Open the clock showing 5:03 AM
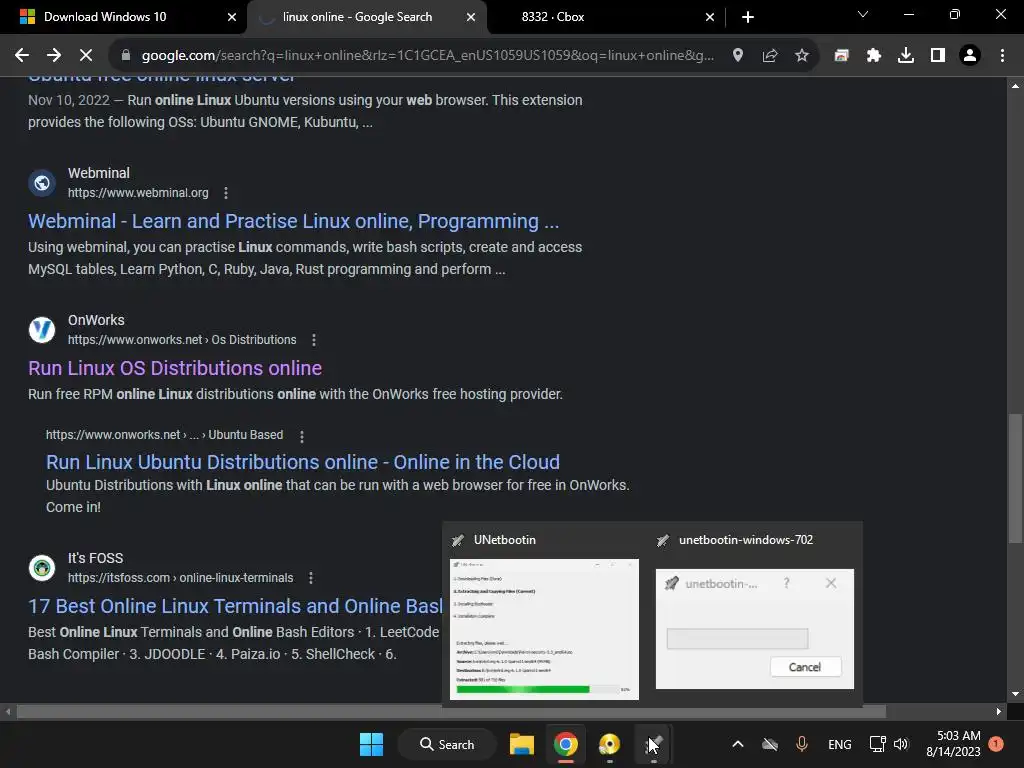 point(953,744)
